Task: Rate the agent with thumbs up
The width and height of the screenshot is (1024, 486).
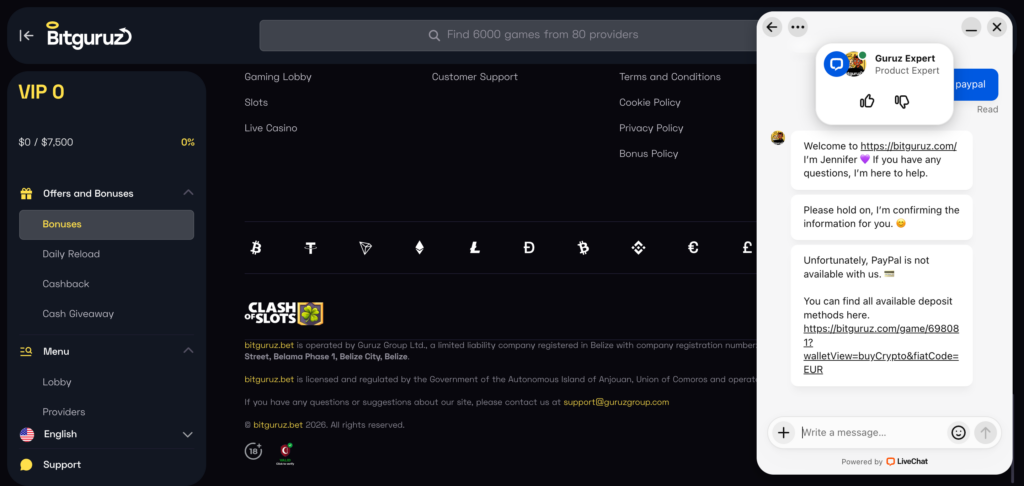Action: [867, 101]
